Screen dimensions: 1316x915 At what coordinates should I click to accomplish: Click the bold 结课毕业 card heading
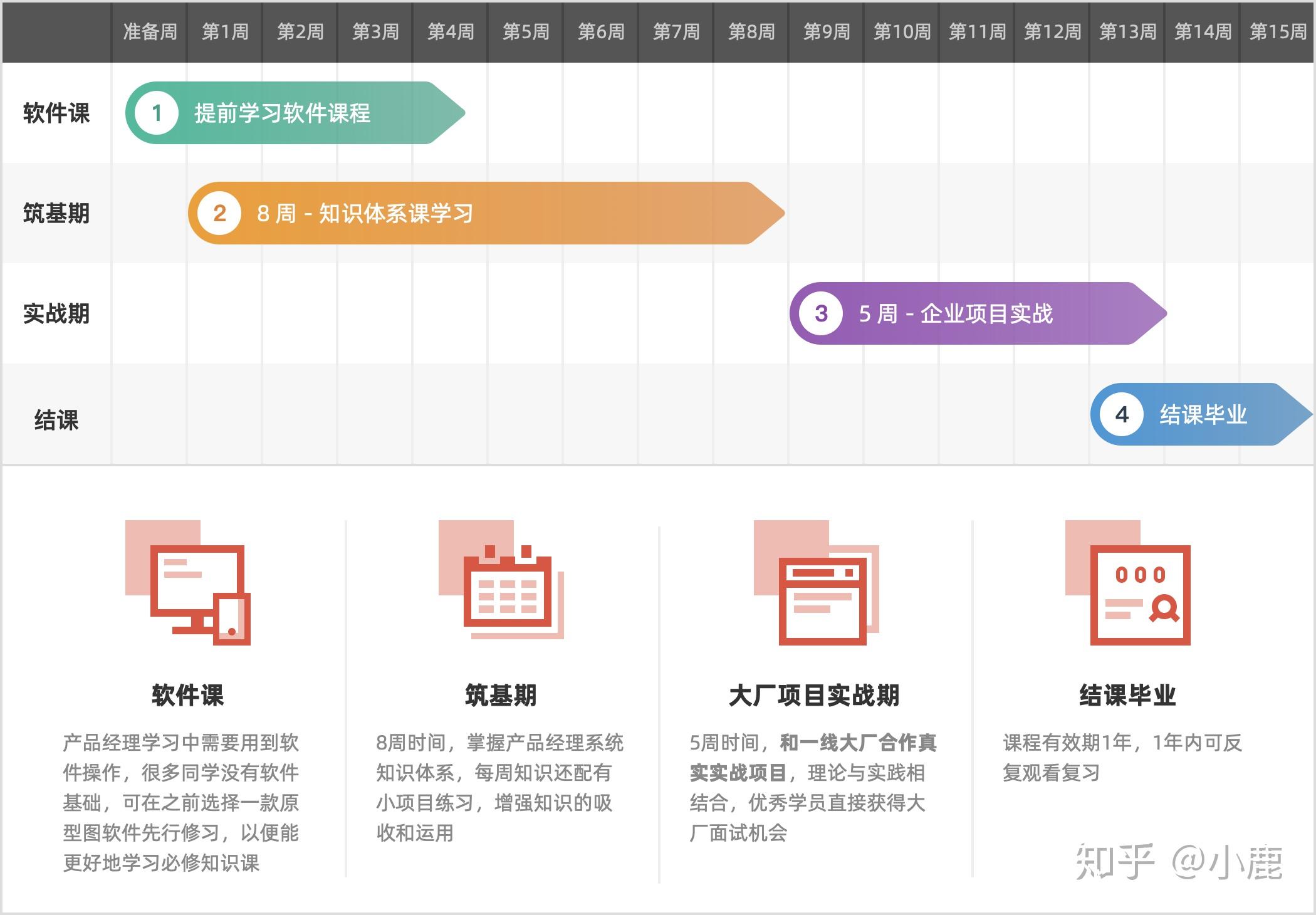1127,695
